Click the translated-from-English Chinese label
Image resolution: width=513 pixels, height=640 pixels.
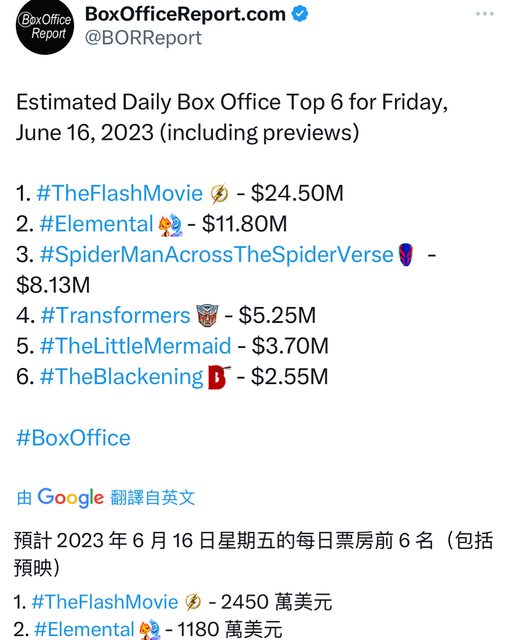[153, 498]
